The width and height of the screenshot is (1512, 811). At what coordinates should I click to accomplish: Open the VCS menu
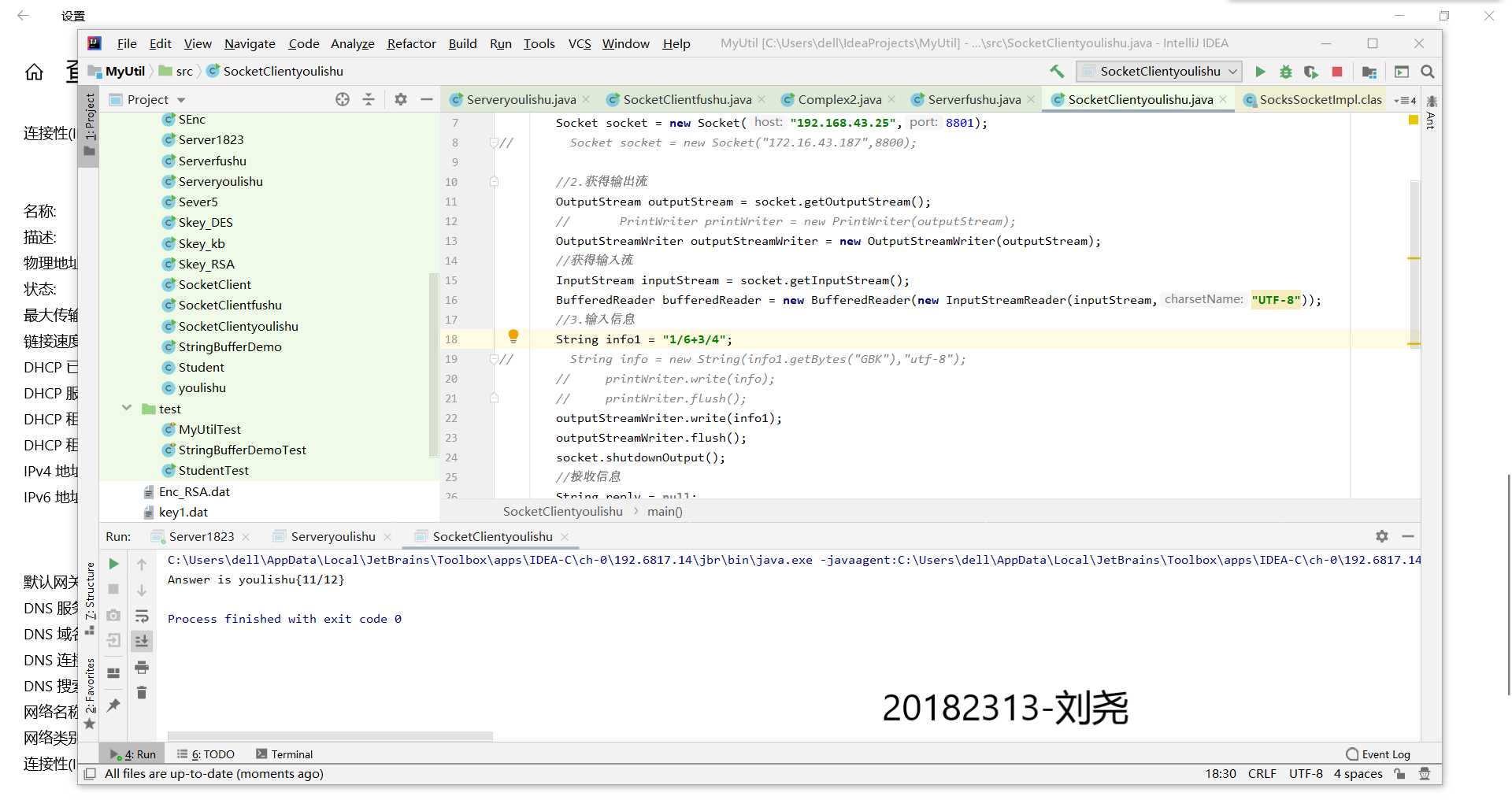580,43
